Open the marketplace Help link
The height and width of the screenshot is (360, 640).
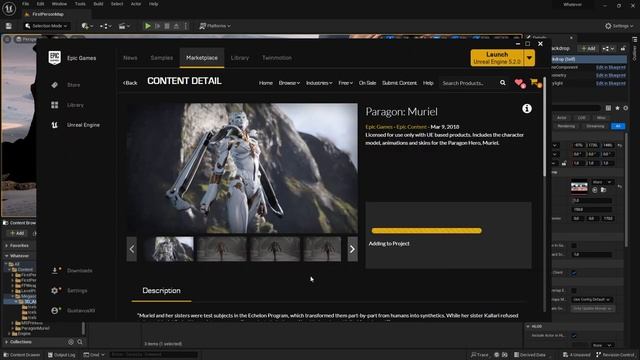pyautogui.click(x=428, y=83)
